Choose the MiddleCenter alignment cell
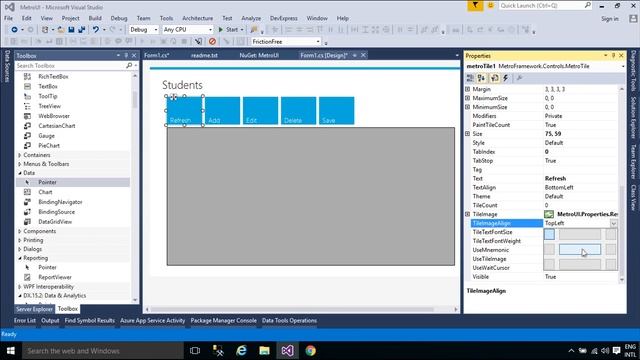The image size is (640, 360). tap(580, 249)
